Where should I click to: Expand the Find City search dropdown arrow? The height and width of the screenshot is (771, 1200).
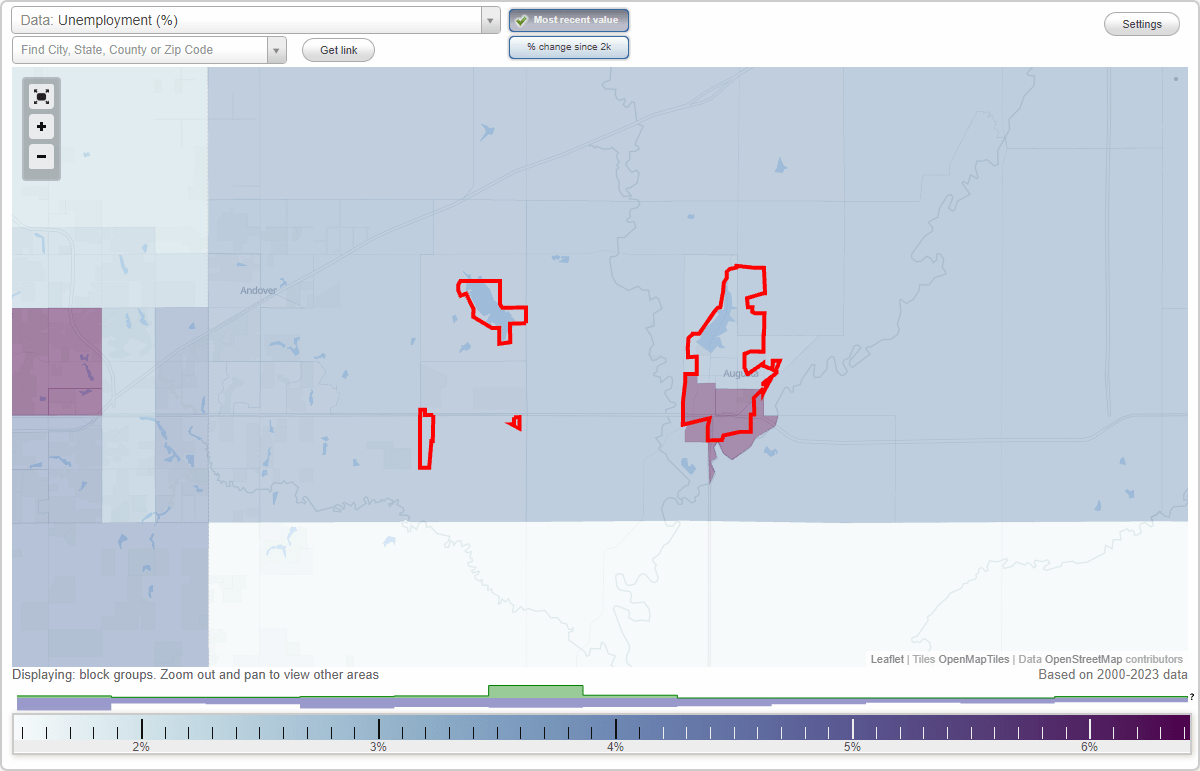[x=276, y=50]
